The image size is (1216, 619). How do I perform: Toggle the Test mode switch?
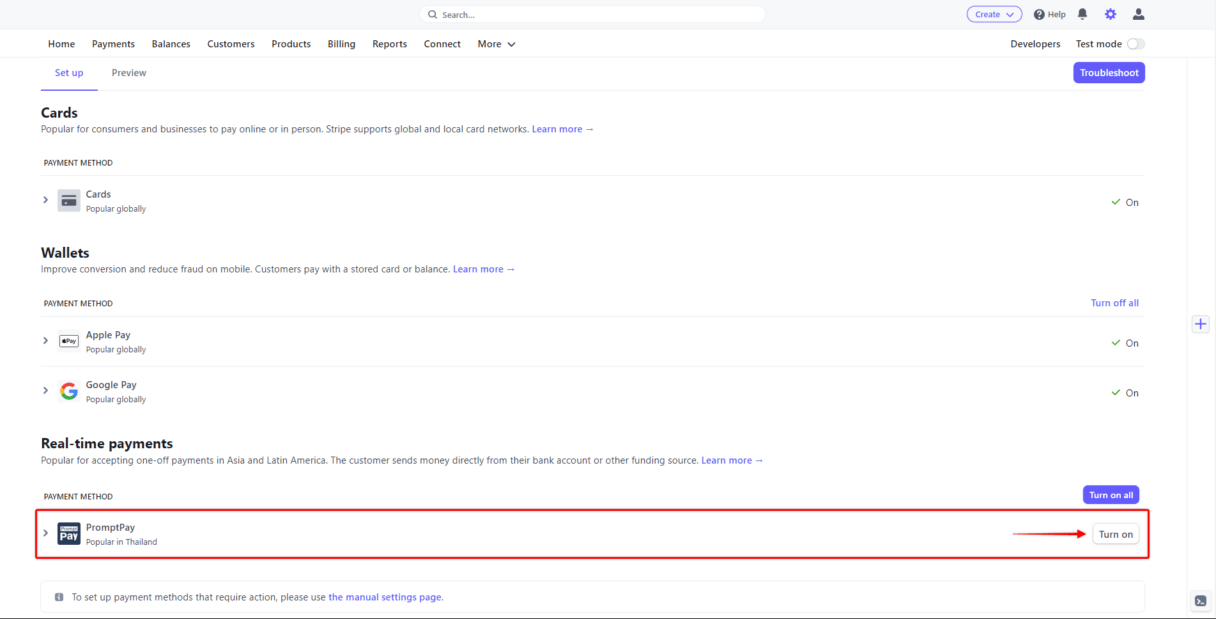click(x=1136, y=44)
